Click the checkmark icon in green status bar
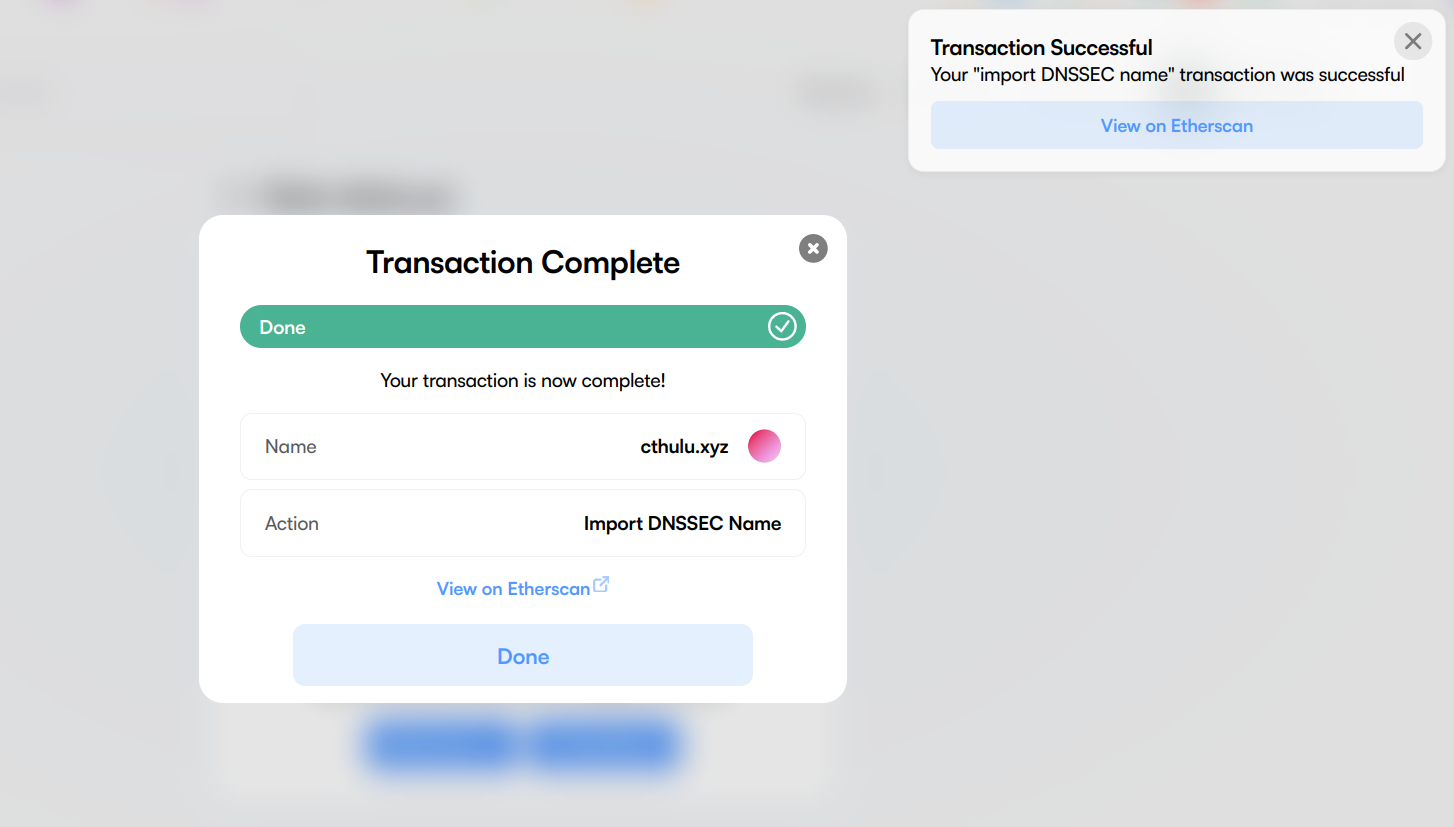This screenshot has height=827, width=1454. pos(782,327)
